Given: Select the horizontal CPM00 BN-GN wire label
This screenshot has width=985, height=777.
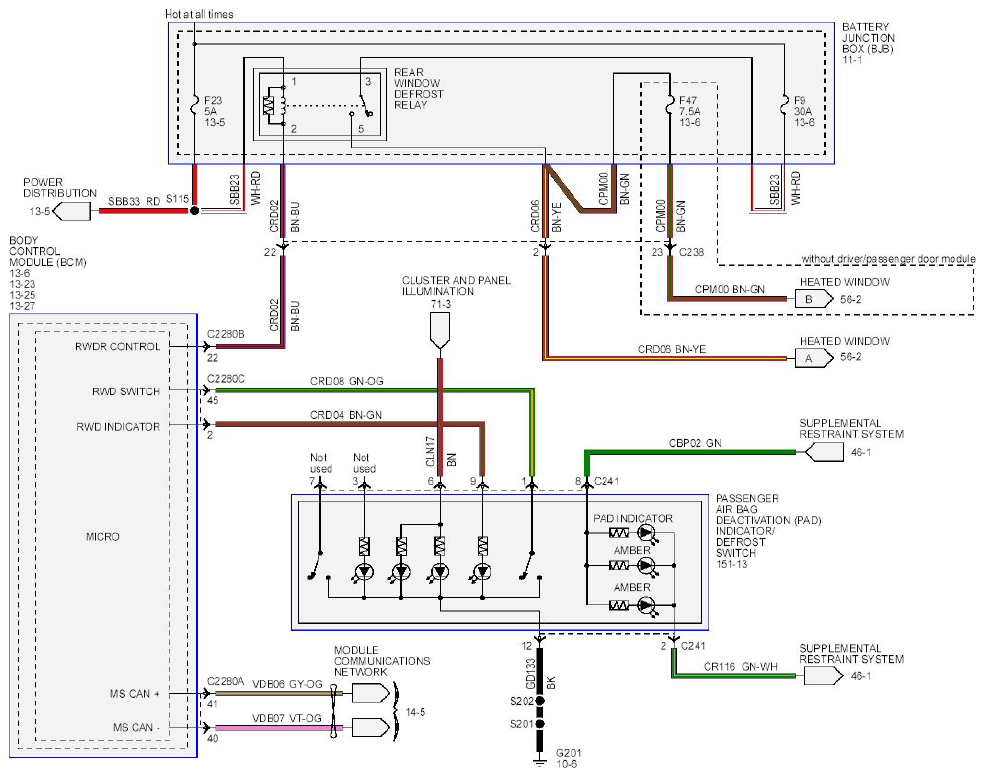Looking at the screenshot, I should tap(729, 290).
